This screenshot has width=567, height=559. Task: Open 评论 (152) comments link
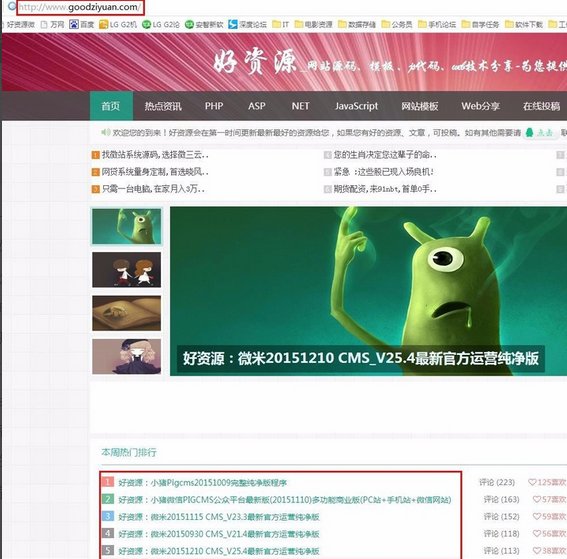(502, 516)
